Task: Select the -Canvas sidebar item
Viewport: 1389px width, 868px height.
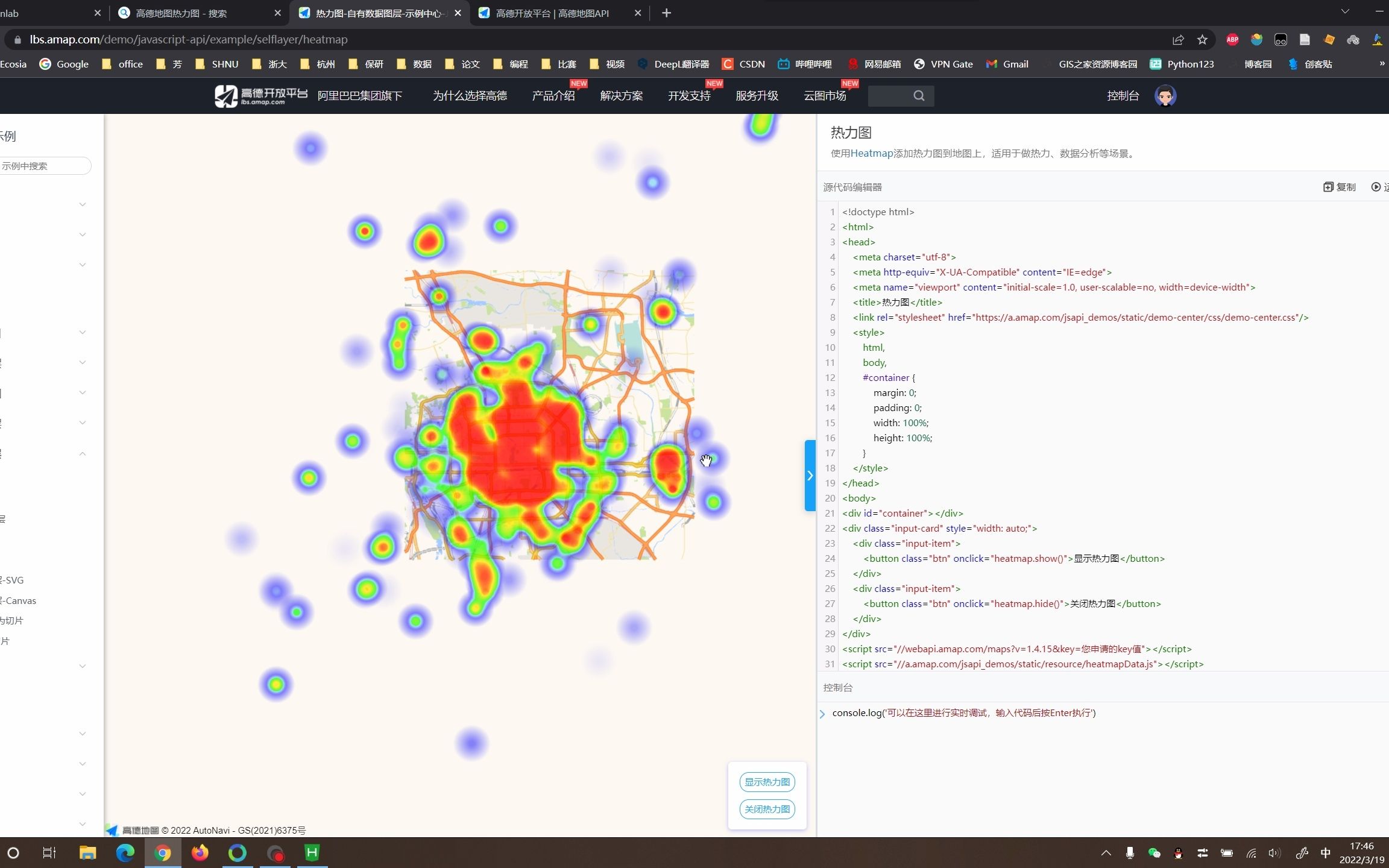Action: click(18, 601)
